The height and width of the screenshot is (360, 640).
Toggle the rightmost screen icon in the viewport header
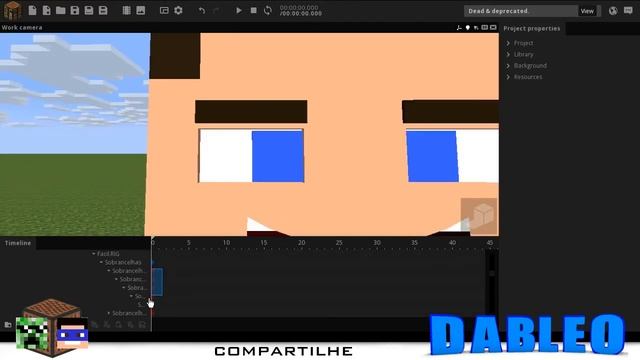(x=493, y=27)
